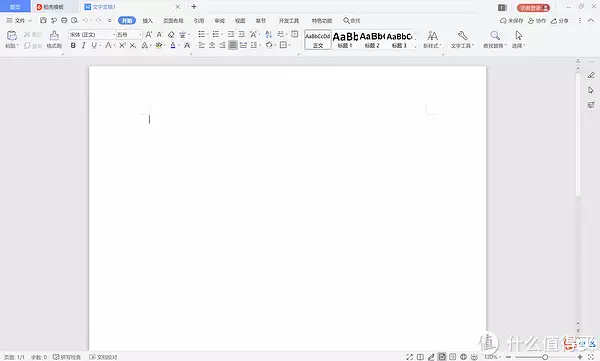This screenshot has width=600, height=361.
Task: Click the 分享 share button
Action: coord(560,21)
